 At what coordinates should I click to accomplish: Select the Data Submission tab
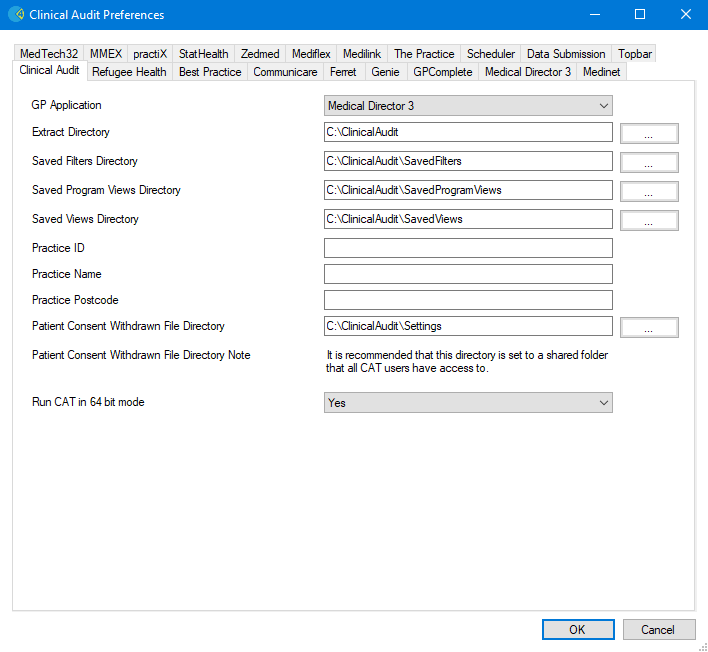[566, 54]
